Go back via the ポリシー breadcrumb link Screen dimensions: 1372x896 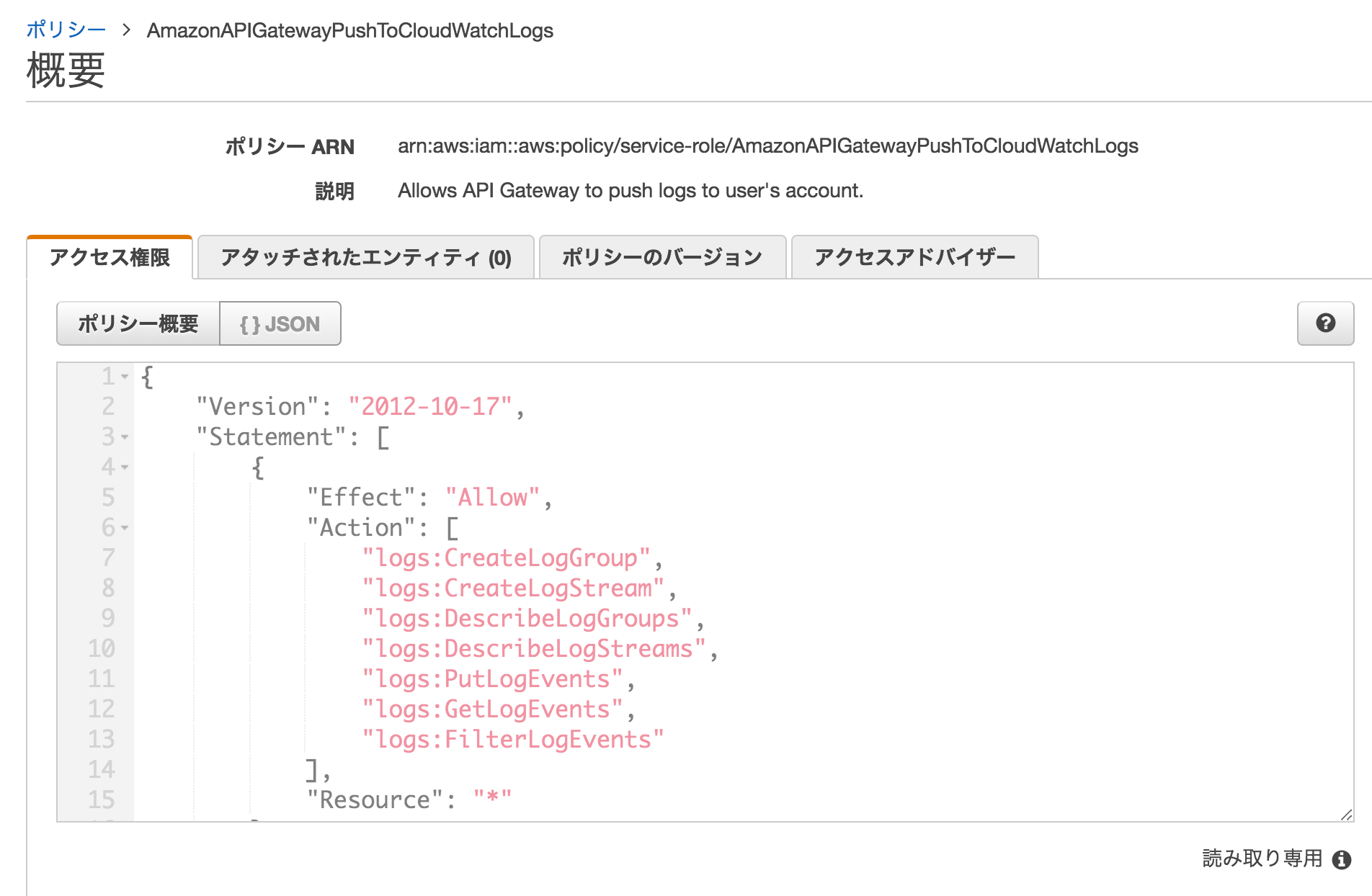66,30
